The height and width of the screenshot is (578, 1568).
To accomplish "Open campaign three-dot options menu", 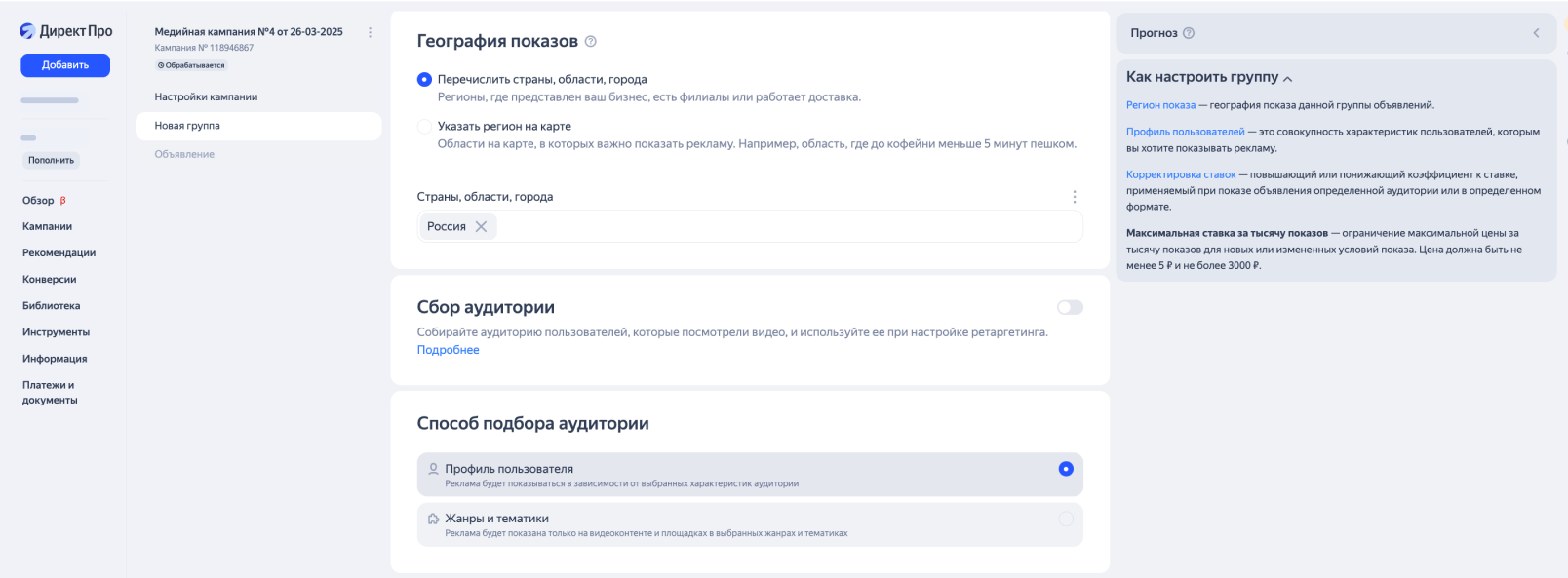I will point(370,32).
